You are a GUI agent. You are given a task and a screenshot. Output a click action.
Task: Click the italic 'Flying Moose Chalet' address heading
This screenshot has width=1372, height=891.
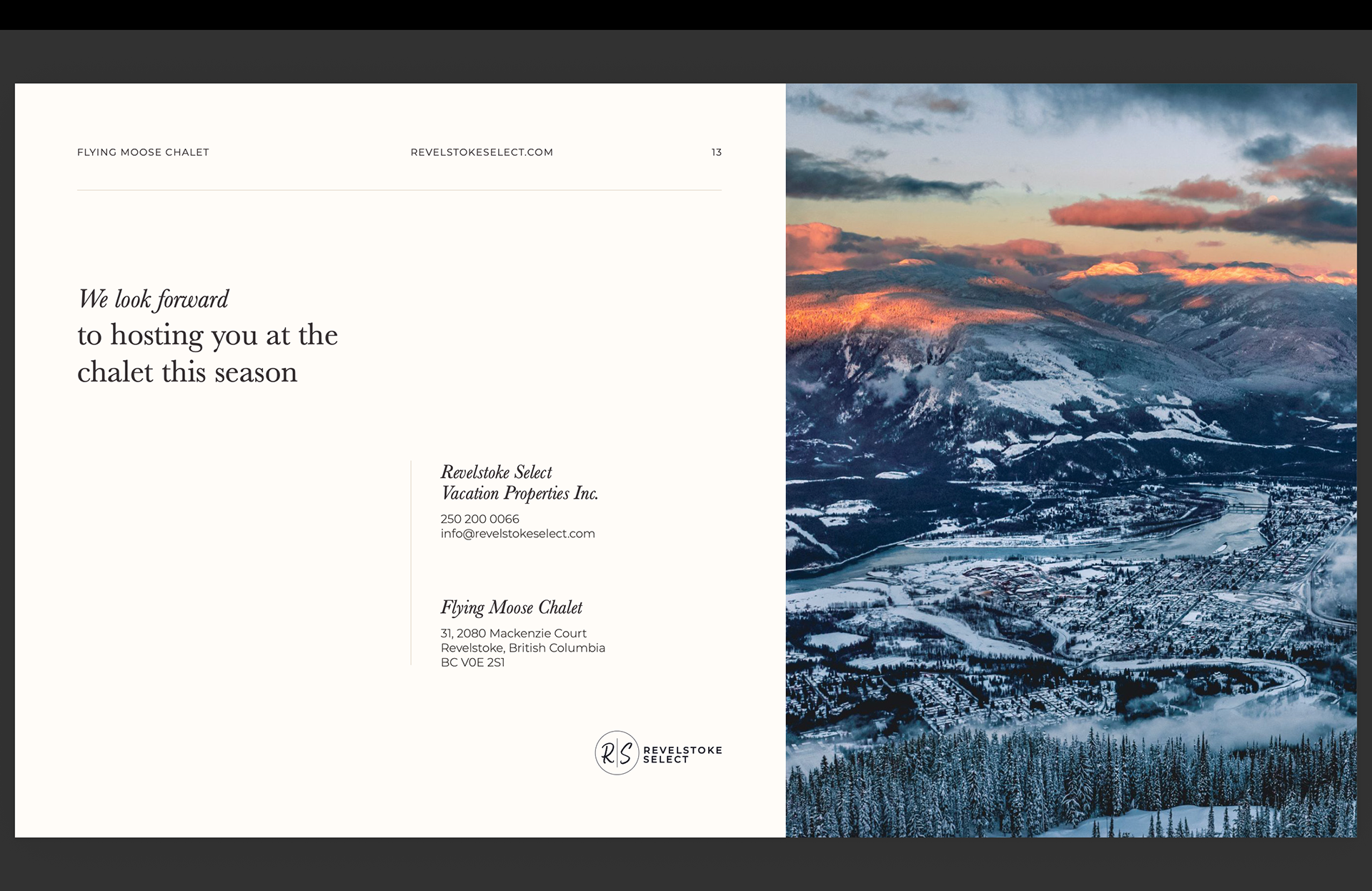[511, 608]
